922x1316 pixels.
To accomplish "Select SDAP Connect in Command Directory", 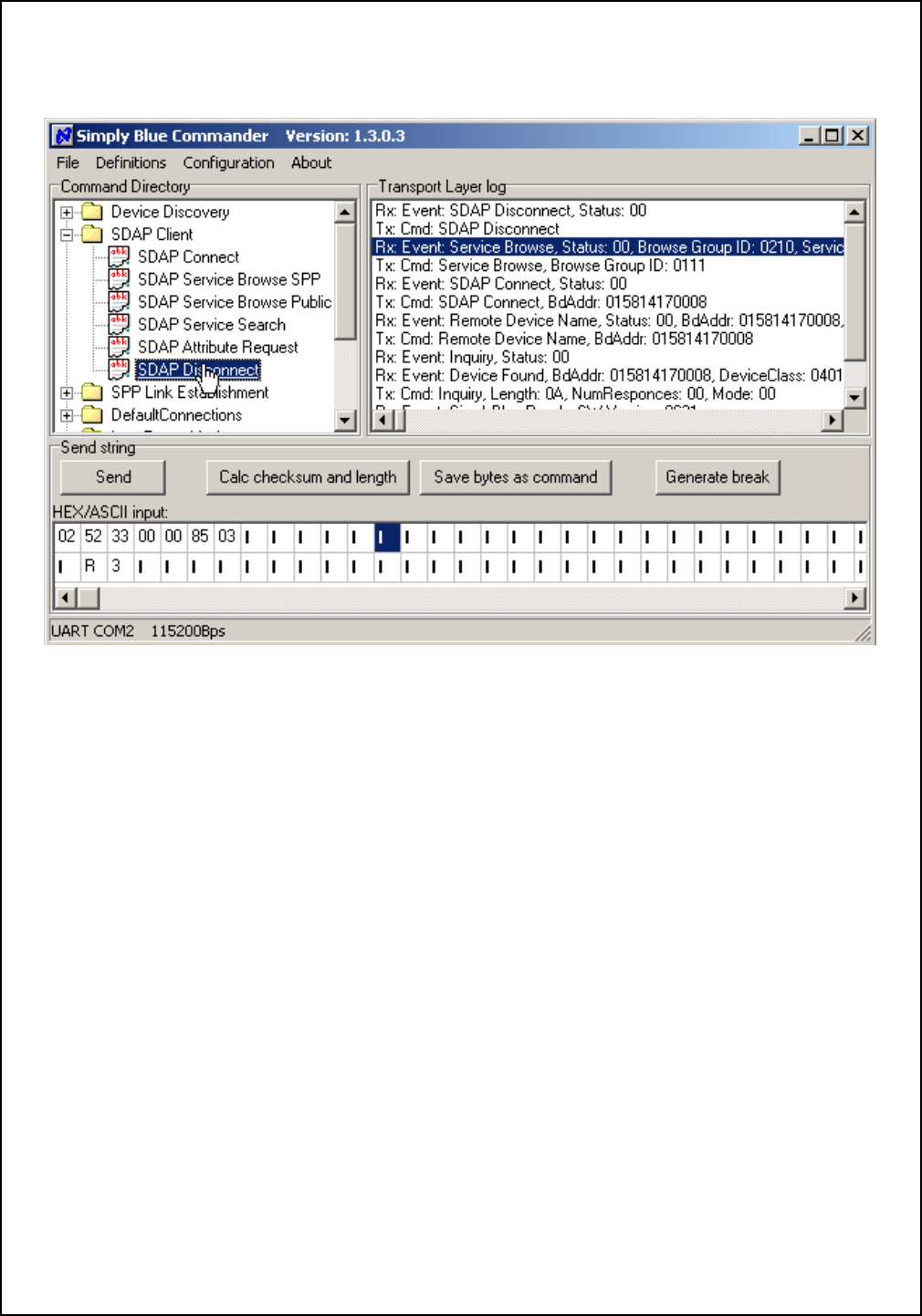I will tap(188, 256).
